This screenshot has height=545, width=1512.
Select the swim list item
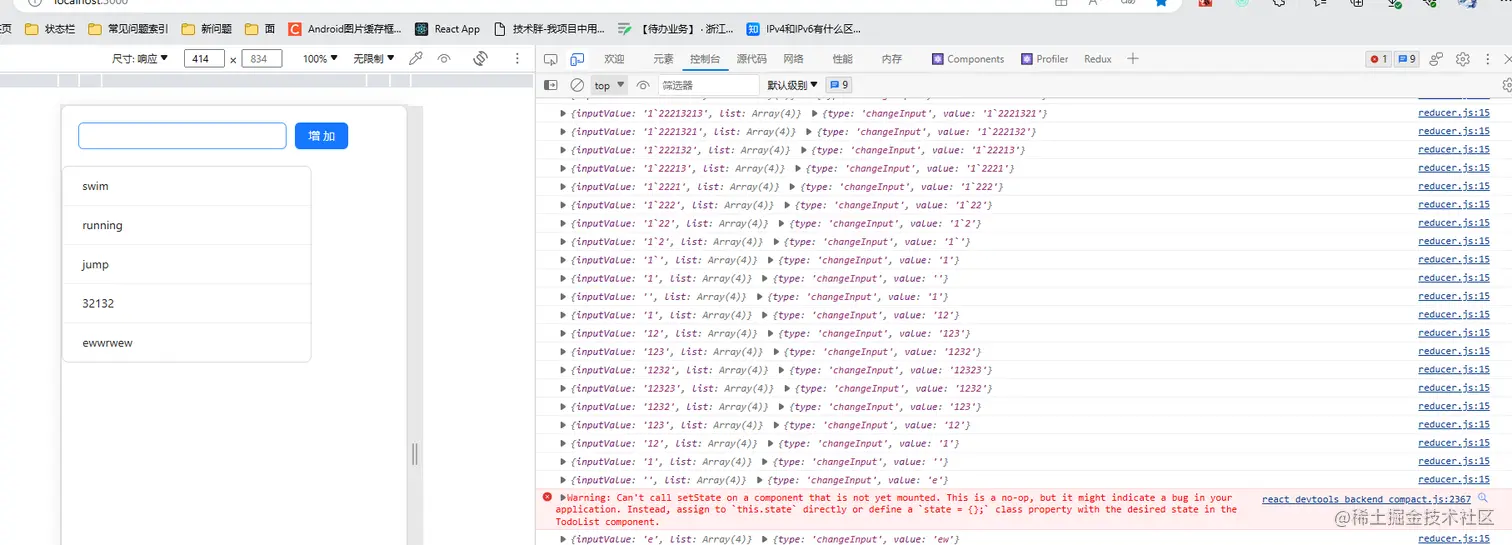tap(187, 186)
